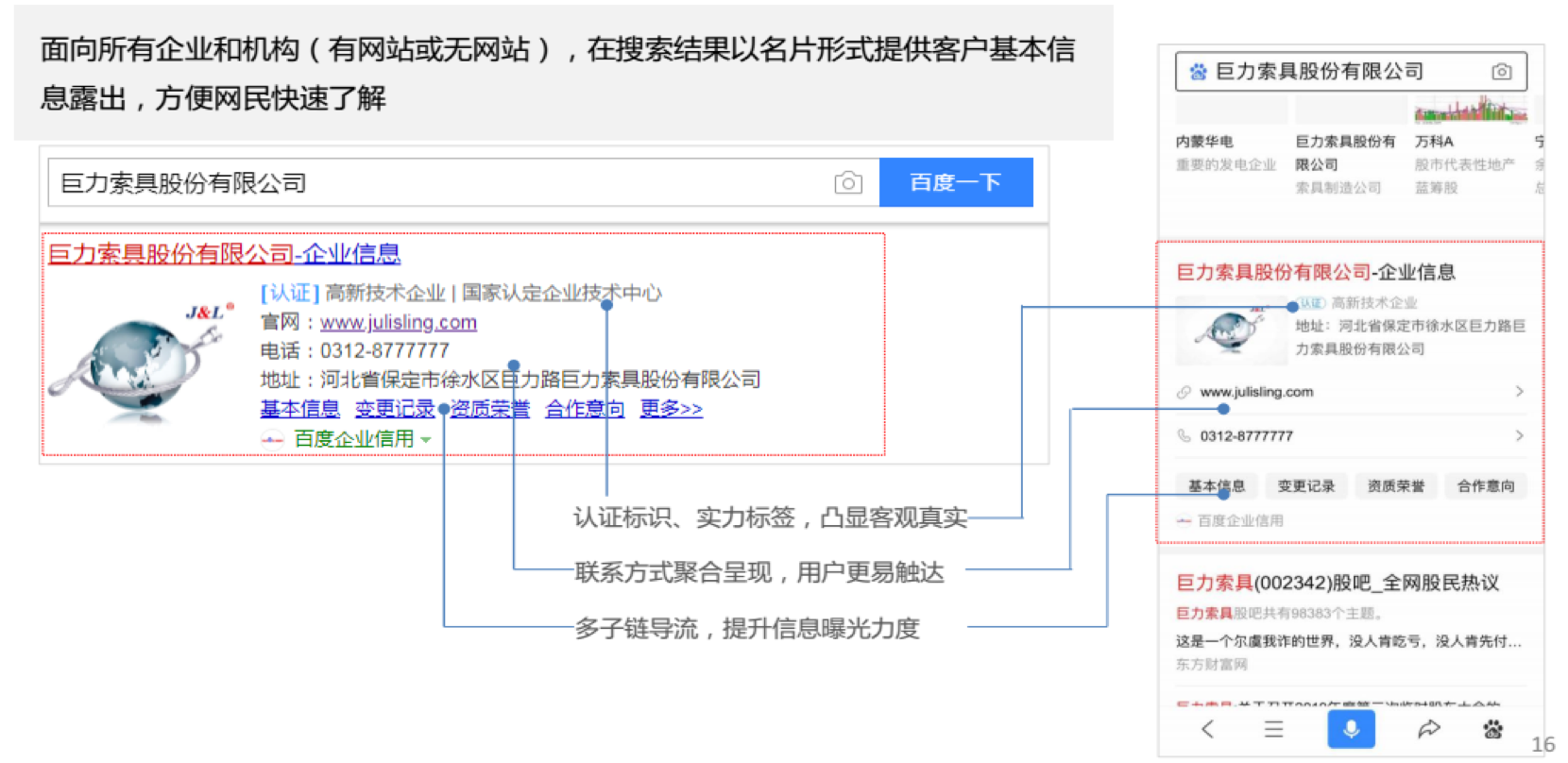Click the phone number 0312-8777777 on desktop card
The height and width of the screenshot is (763, 1568).
click(x=384, y=350)
